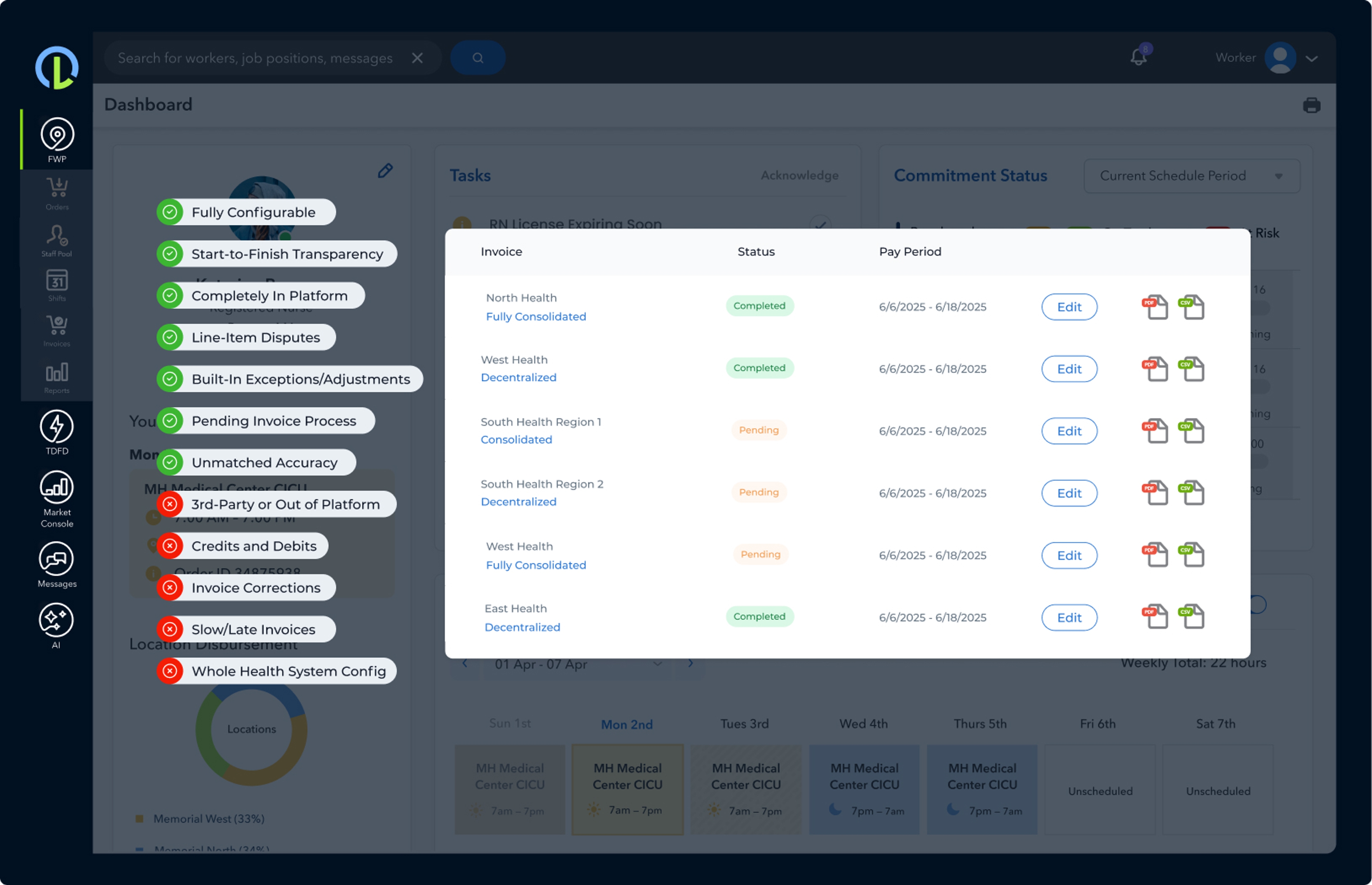Open the TDFD lightning sidebar item

57,432
